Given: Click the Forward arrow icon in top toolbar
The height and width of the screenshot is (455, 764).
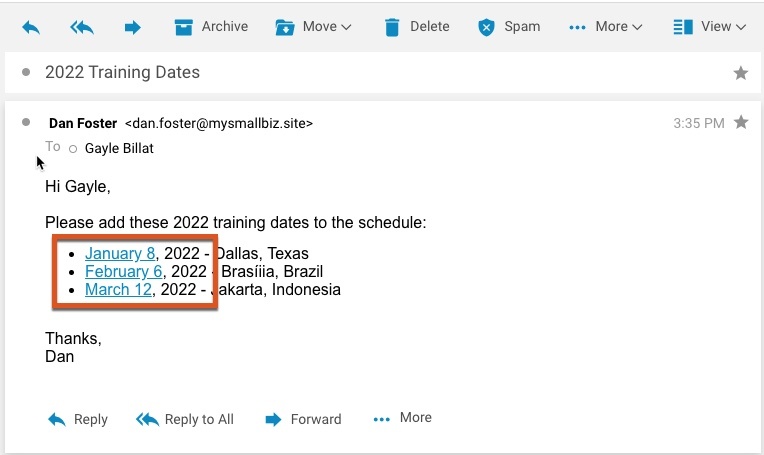Looking at the screenshot, I should pyautogui.click(x=133, y=27).
